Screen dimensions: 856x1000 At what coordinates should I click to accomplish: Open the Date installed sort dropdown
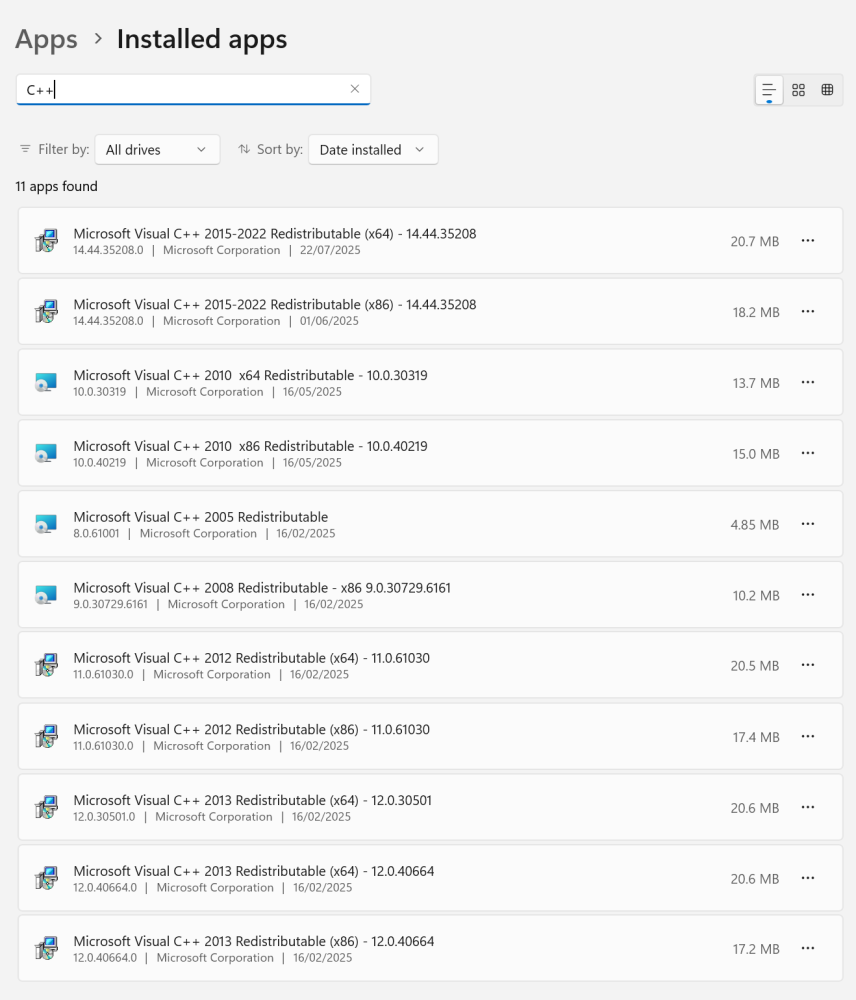[373, 149]
